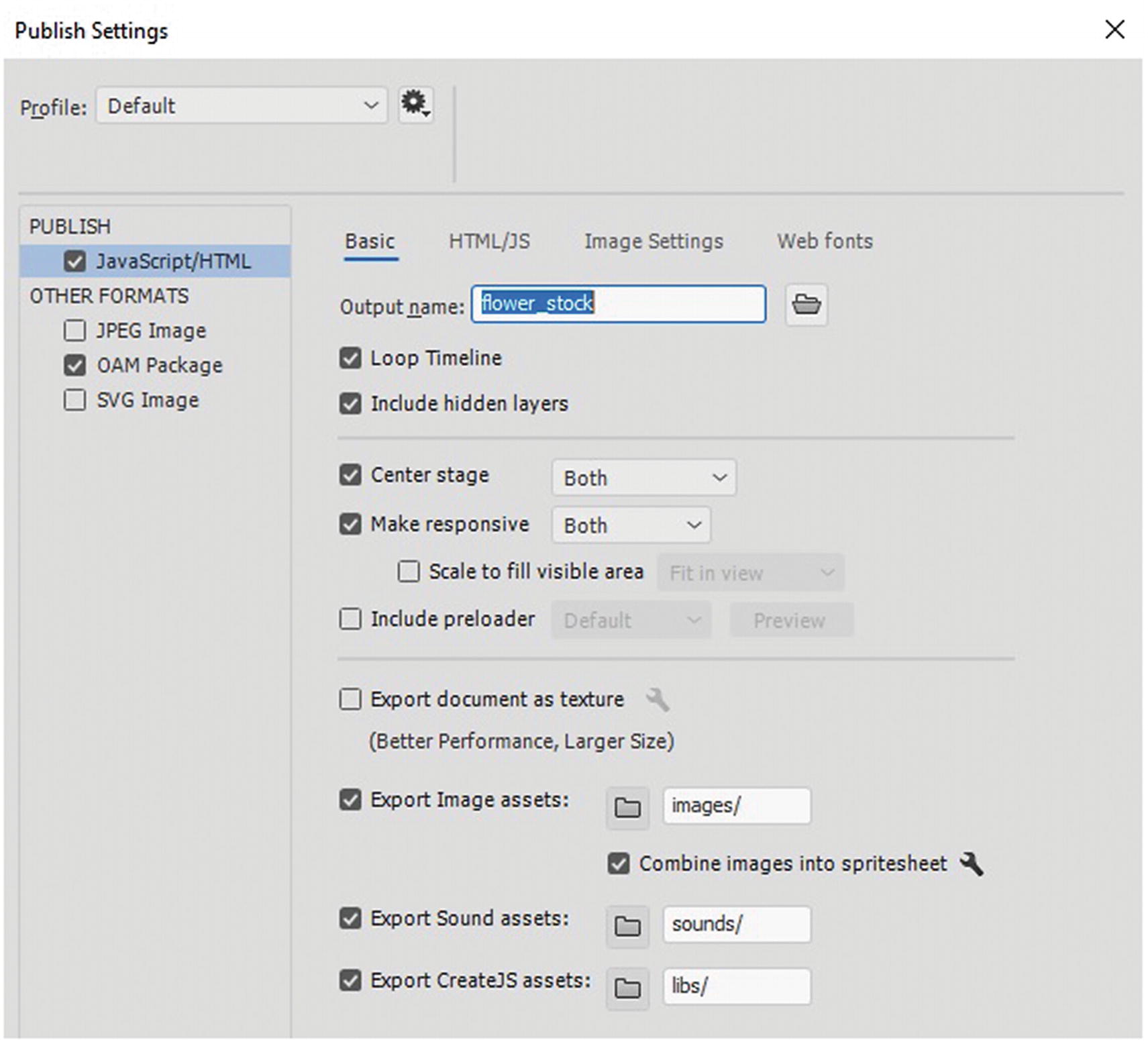Browse for output file location folder icon
Screen dimensions: 1148x1044
[806, 305]
